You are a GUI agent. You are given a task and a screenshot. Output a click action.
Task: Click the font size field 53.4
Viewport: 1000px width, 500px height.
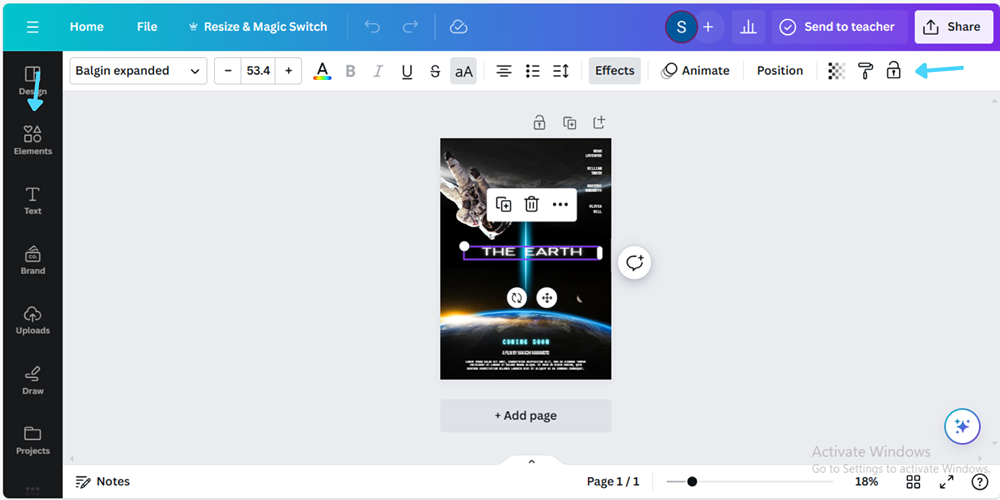(258, 71)
